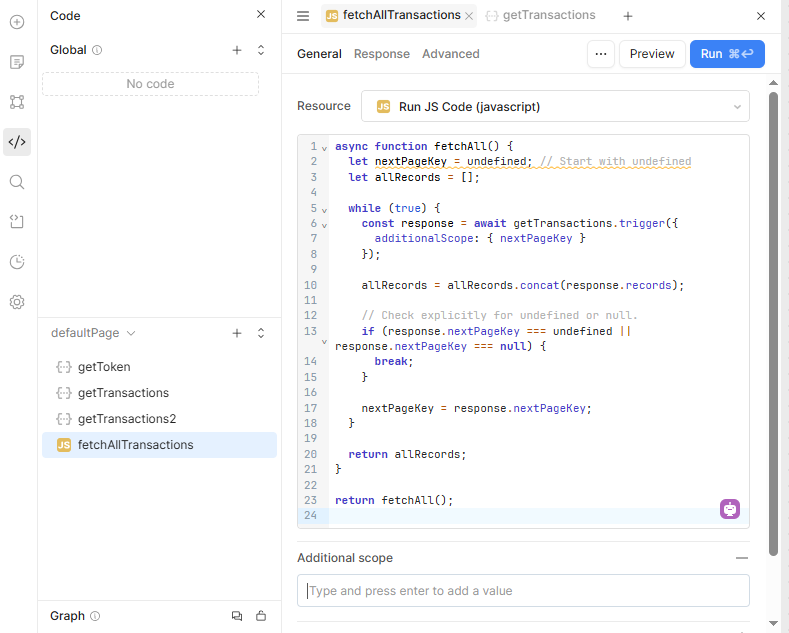789x633 pixels.
Task: Open the defaultPage dropdown
Action: (x=94, y=333)
